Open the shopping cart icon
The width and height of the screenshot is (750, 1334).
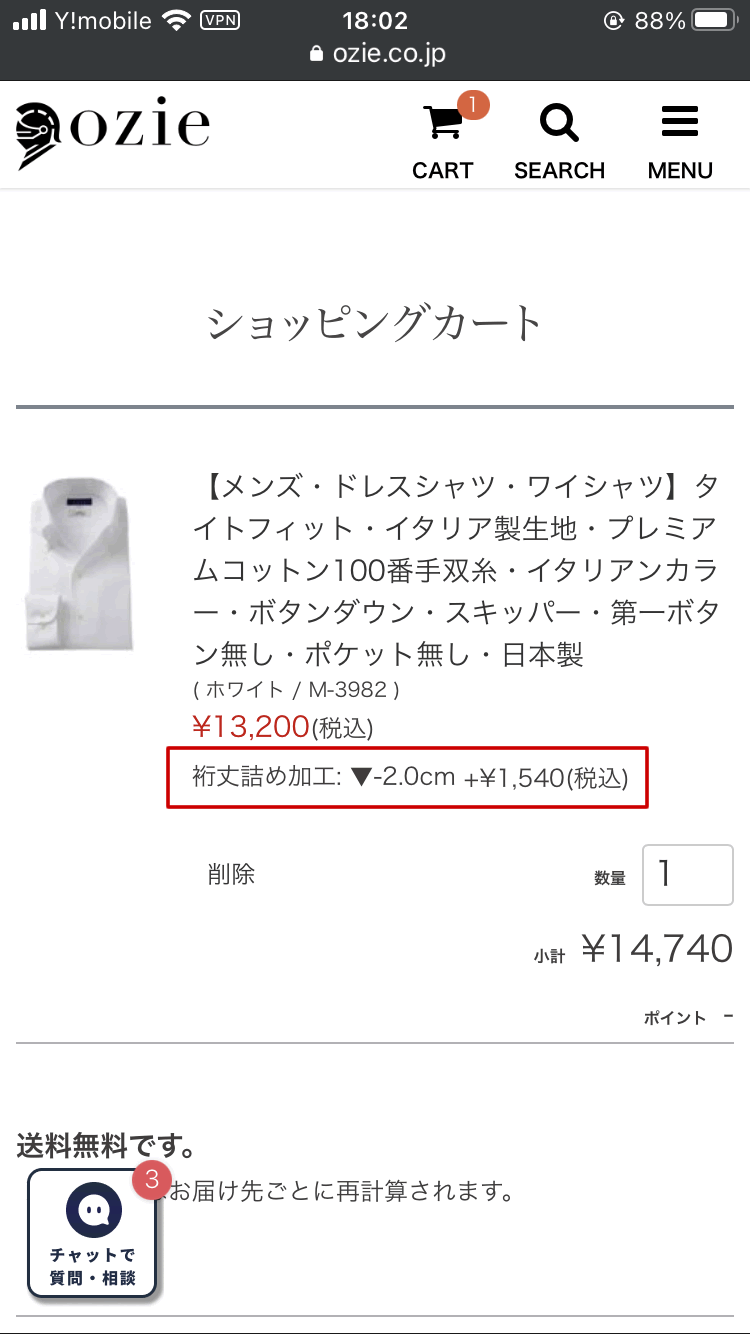tap(442, 124)
